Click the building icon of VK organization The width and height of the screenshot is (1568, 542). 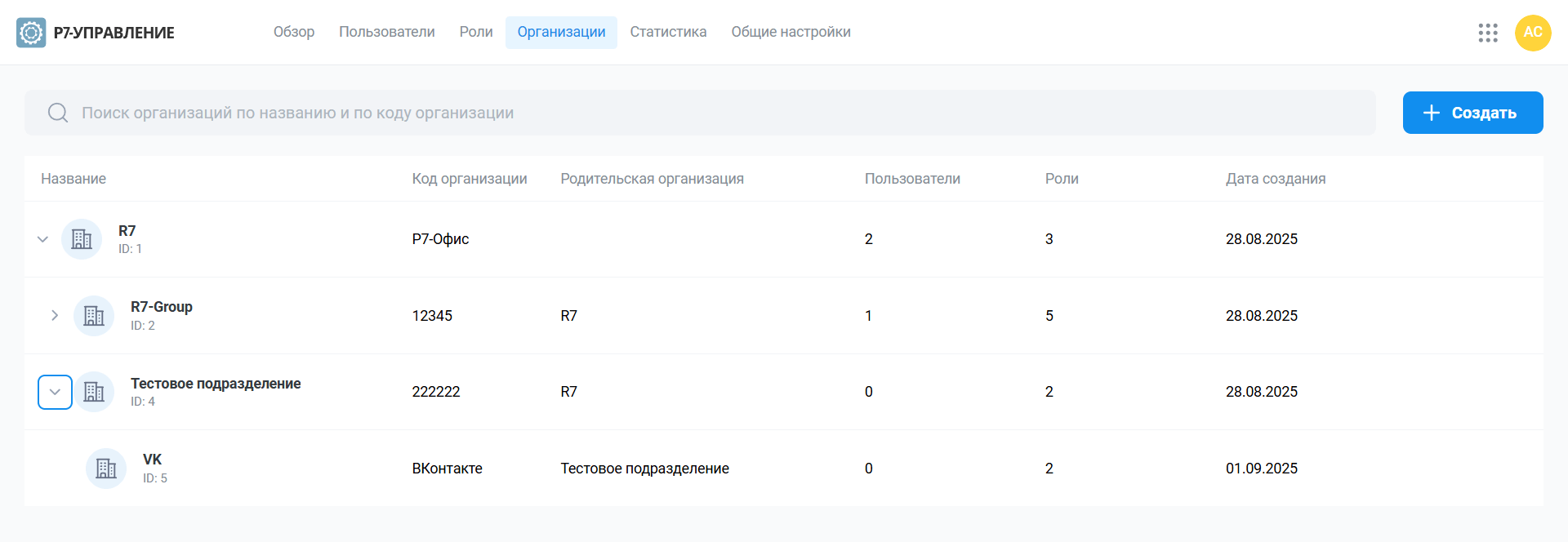tap(106, 469)
